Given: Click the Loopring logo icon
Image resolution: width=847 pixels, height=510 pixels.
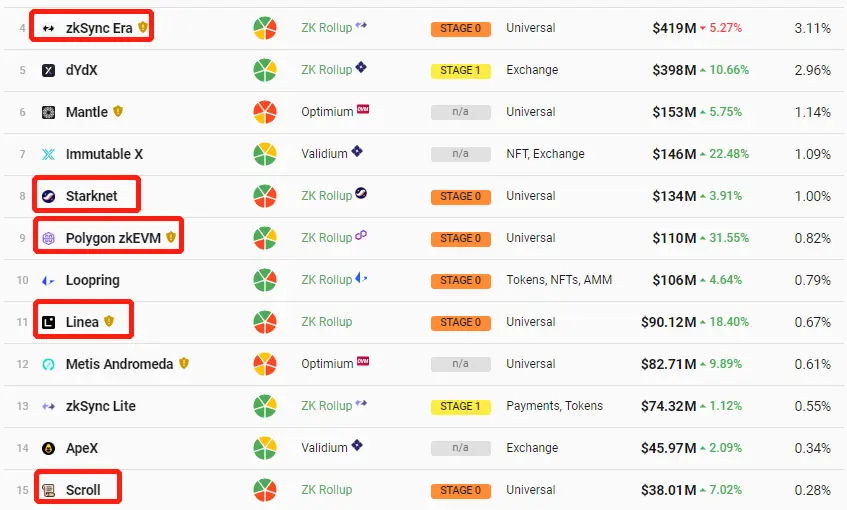Looking at the screenshot, I should (x=49, y=280).
